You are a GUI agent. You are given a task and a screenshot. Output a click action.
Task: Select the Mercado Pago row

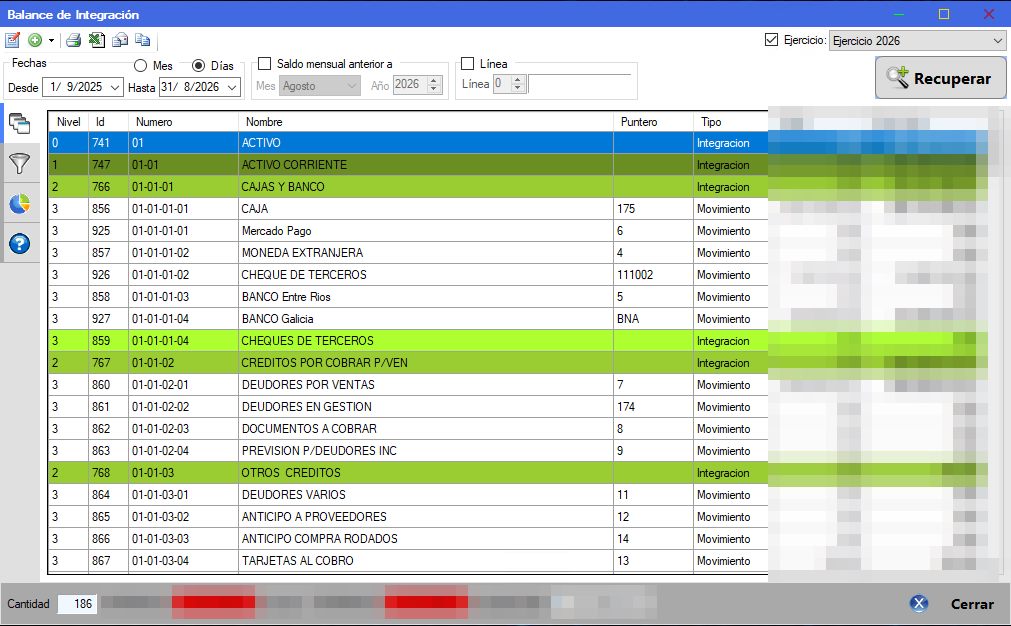[x=408, y=231]
